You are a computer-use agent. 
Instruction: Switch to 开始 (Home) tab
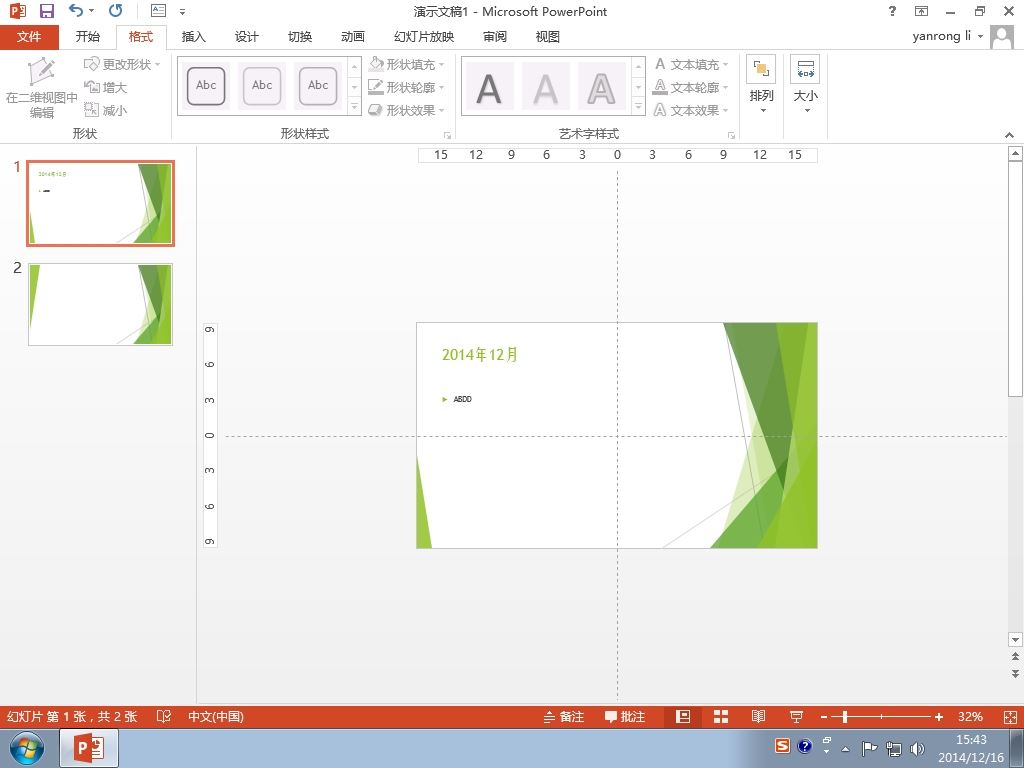pos(88,37)
